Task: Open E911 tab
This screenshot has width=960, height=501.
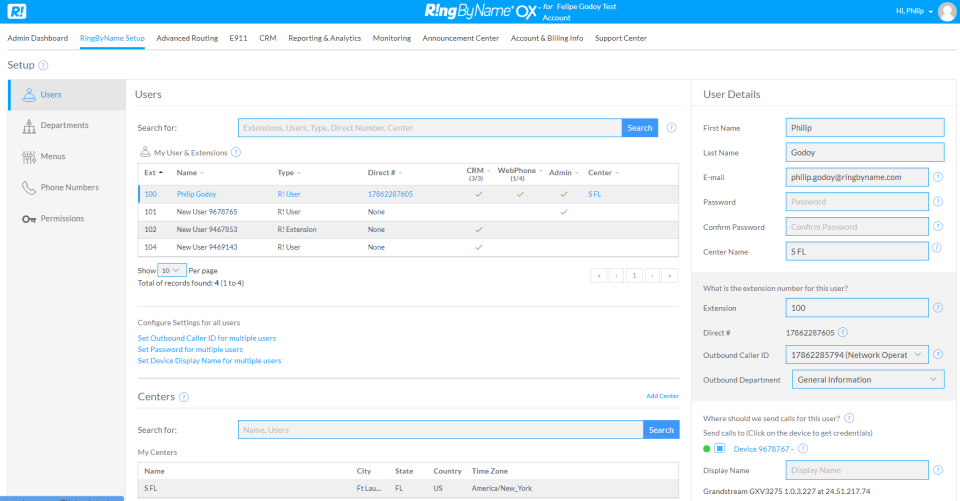Action: point(238,38)
